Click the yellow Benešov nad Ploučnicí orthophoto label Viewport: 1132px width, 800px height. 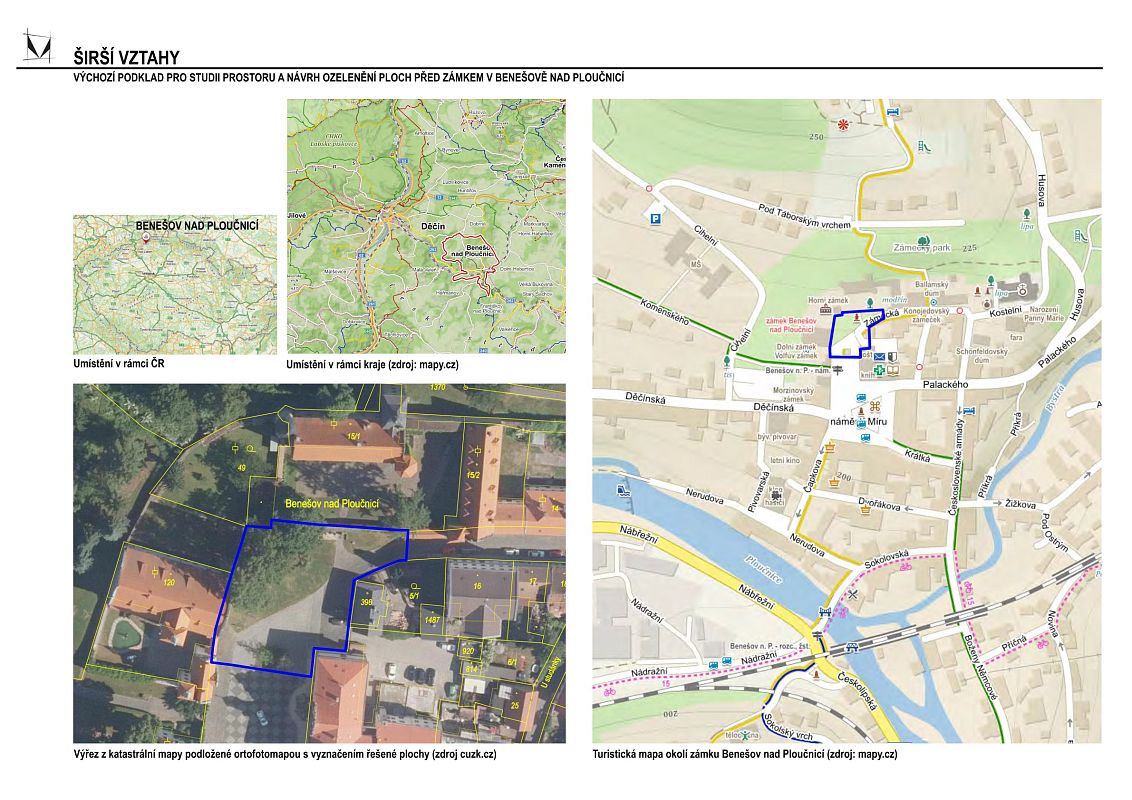point(332,503)
